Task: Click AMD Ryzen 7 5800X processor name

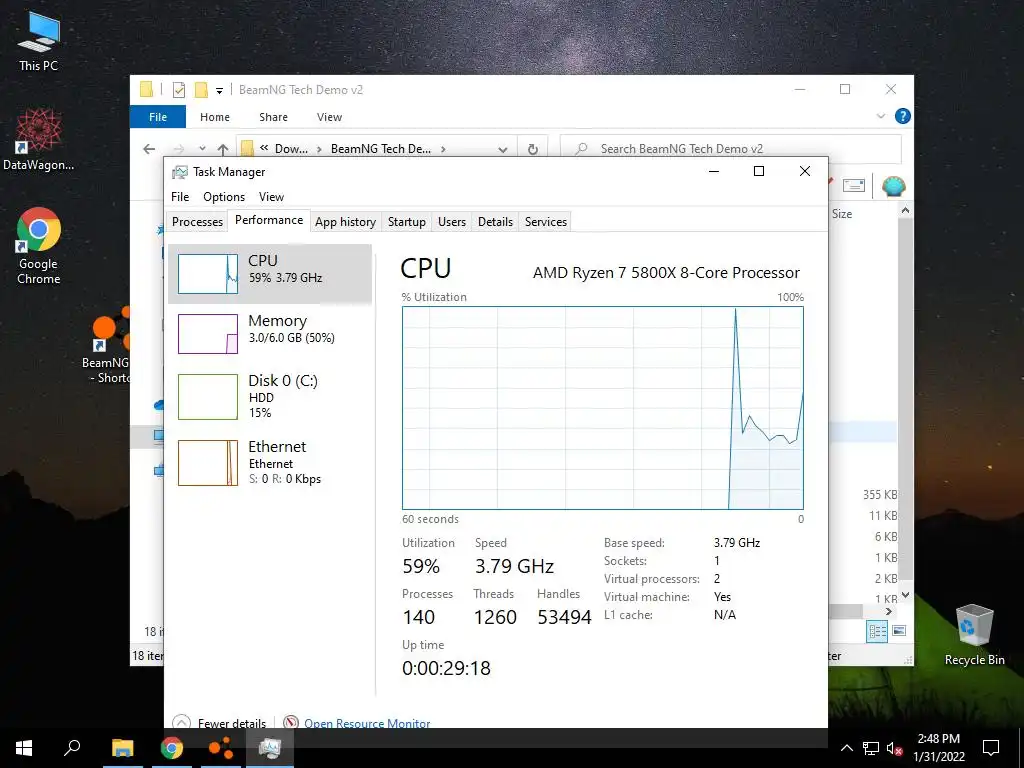Action: pyautogui.click(x=666, y=272)
